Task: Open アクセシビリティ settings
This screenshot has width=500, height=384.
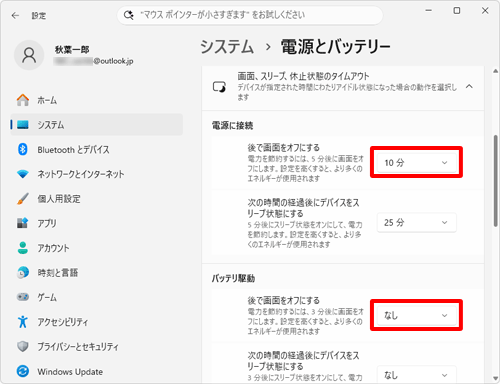Action: 97,322
